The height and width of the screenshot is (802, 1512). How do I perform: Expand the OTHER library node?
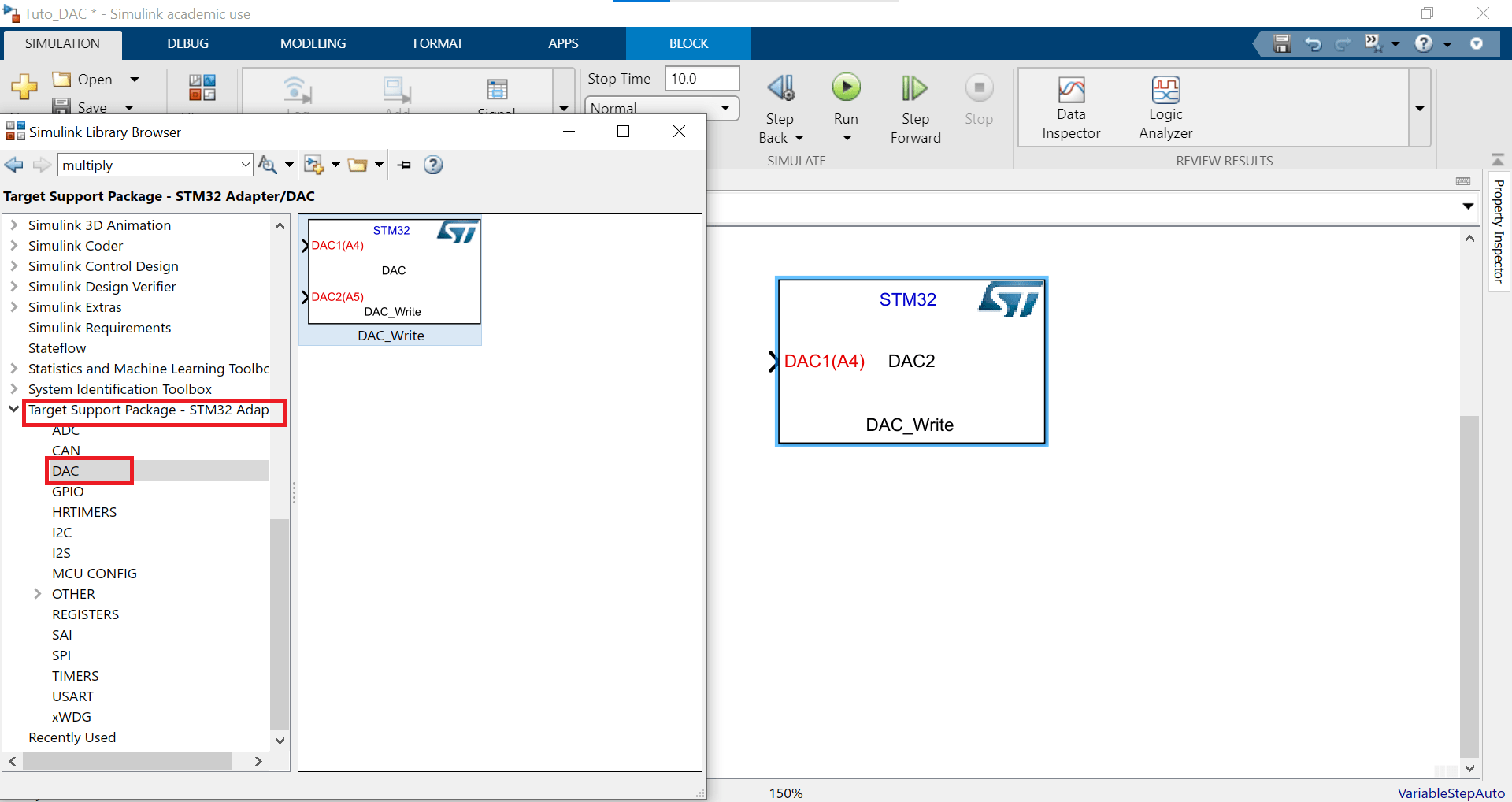pyautogui.click(x=37, y=594)
